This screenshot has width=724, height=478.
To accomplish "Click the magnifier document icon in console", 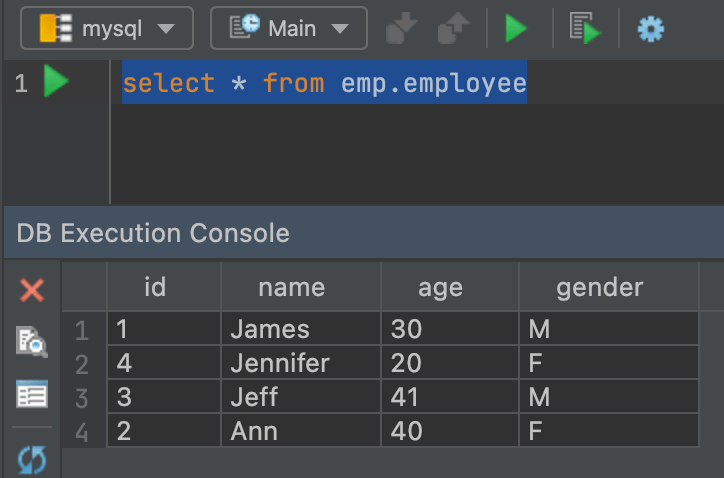I will coord(32,341).
